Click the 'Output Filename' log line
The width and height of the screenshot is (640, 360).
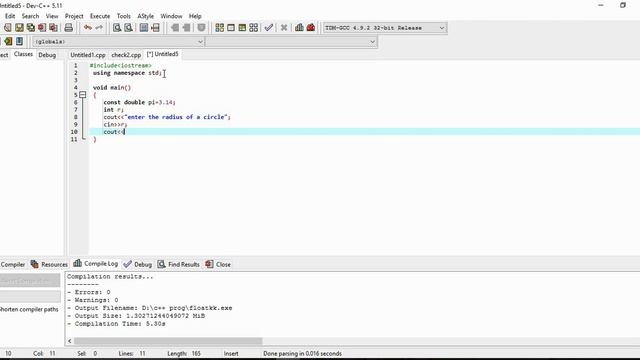[149, 308]
